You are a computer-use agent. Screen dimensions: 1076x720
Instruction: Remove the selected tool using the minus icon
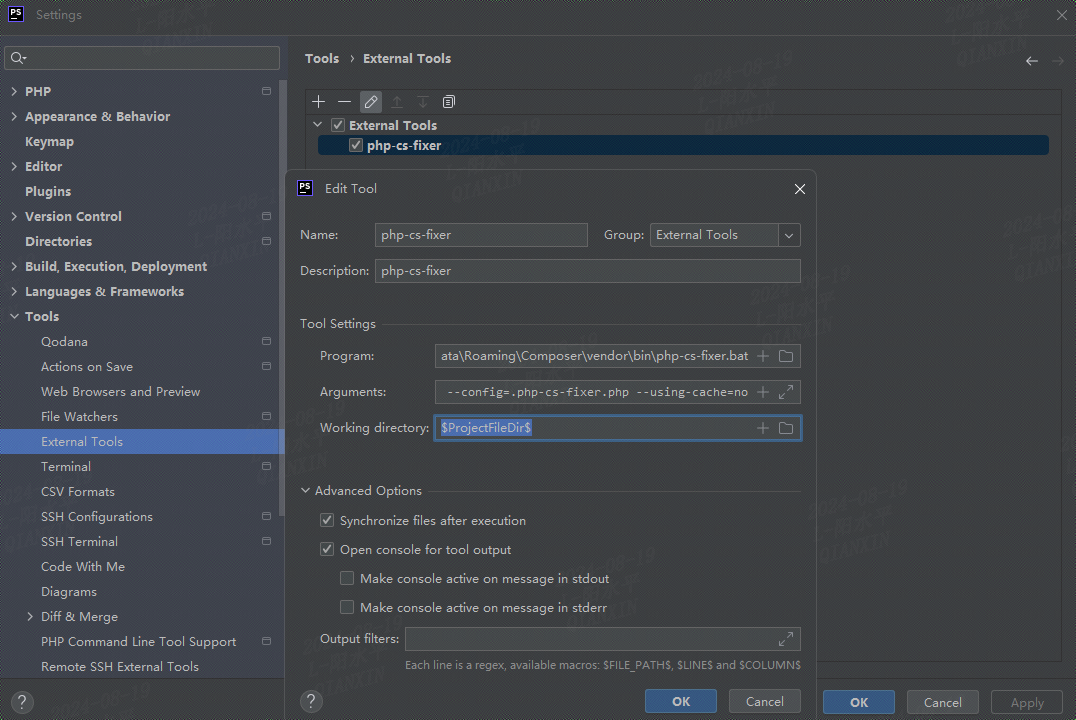[x=345, y=101]
